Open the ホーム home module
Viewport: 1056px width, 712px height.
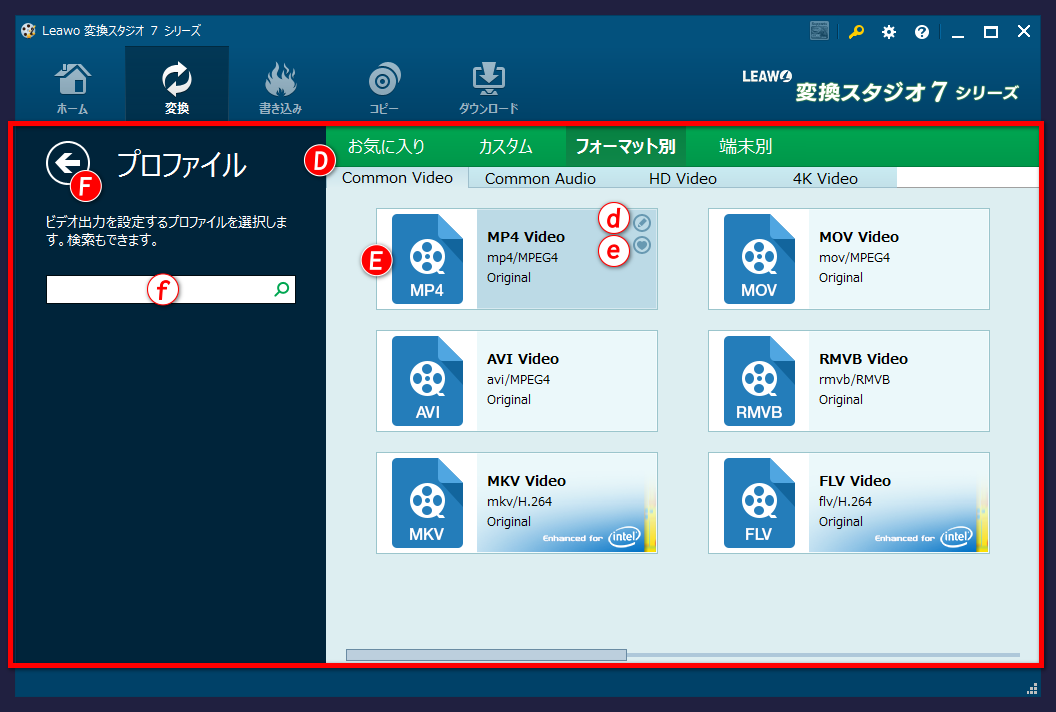(72, 88)
